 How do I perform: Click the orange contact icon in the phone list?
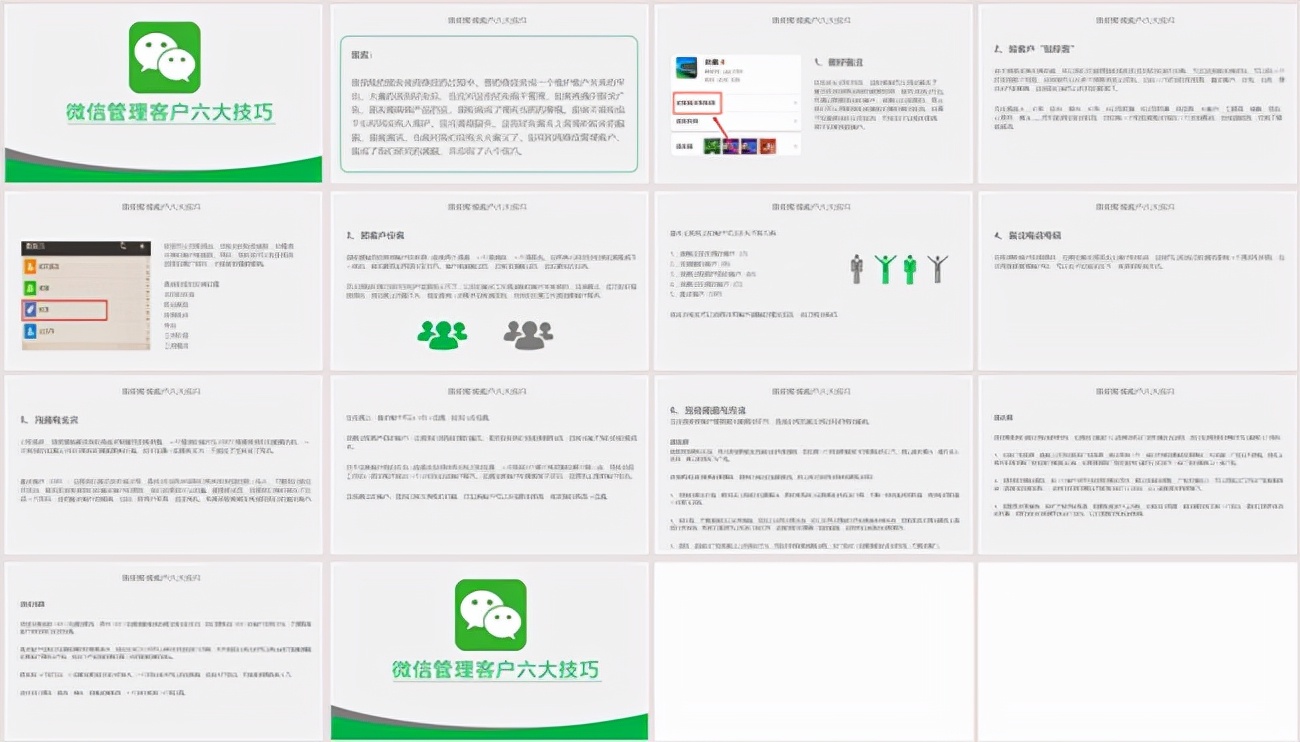(30, 265)
